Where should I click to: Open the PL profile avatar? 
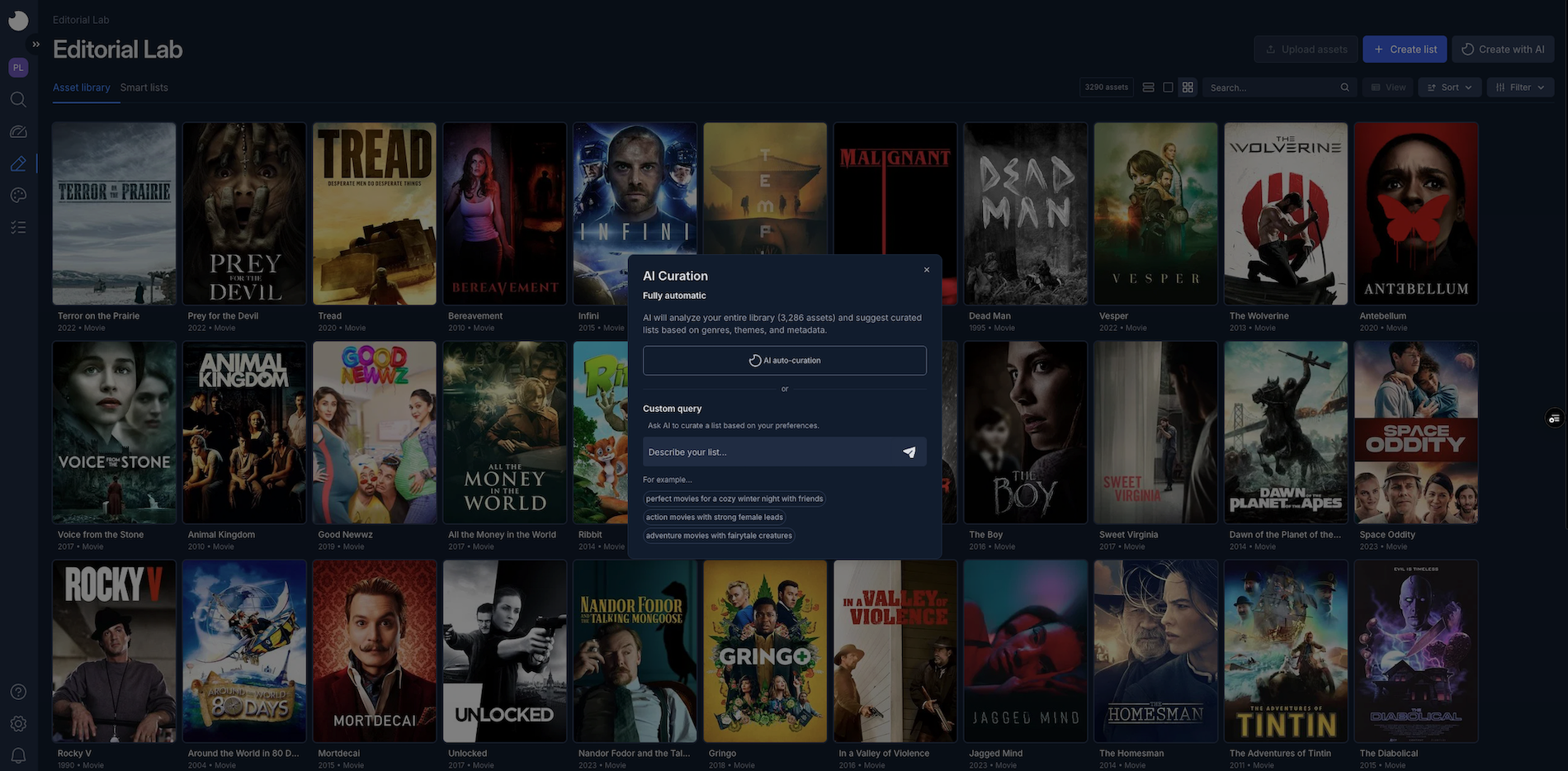coord(18,68)
